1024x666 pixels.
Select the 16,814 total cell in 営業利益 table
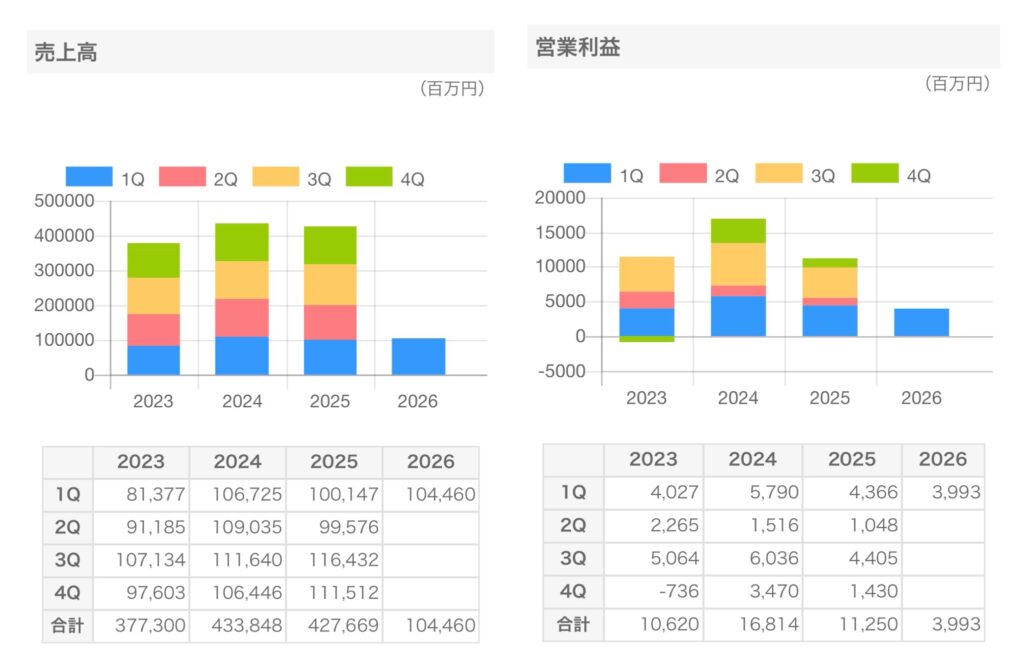point(752,625)
